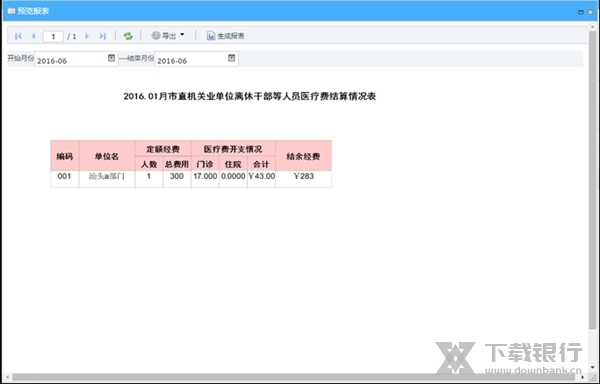
Task: Click the 结束月份 date field
Action: click(x=196, y=59)
